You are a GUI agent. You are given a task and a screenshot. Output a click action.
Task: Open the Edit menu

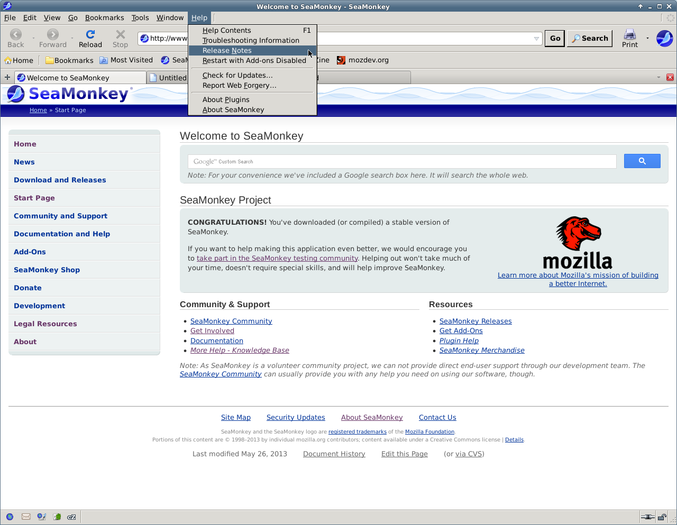coord(30,18)
